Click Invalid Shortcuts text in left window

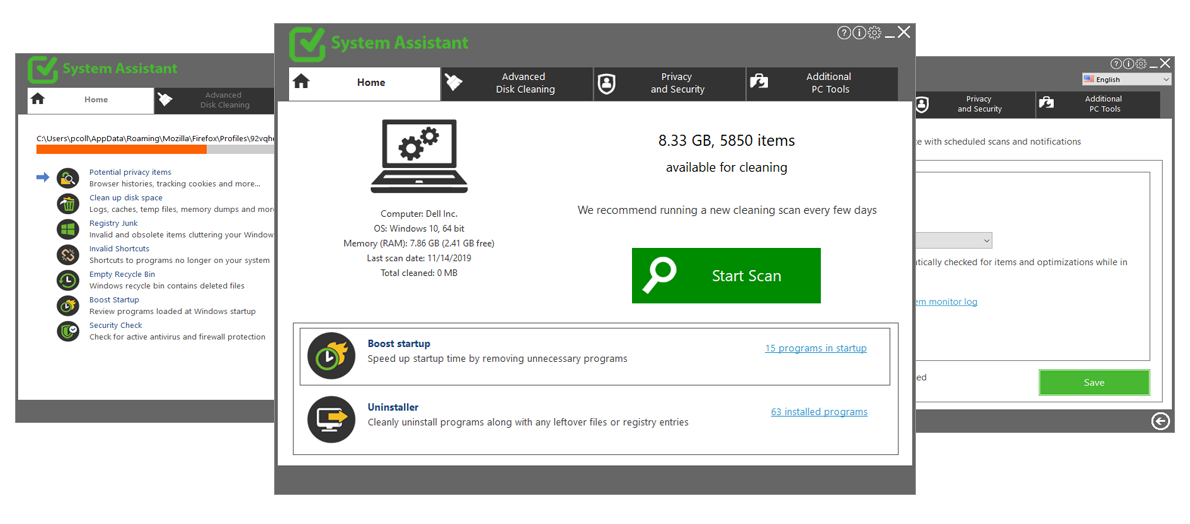pos(119,248)
